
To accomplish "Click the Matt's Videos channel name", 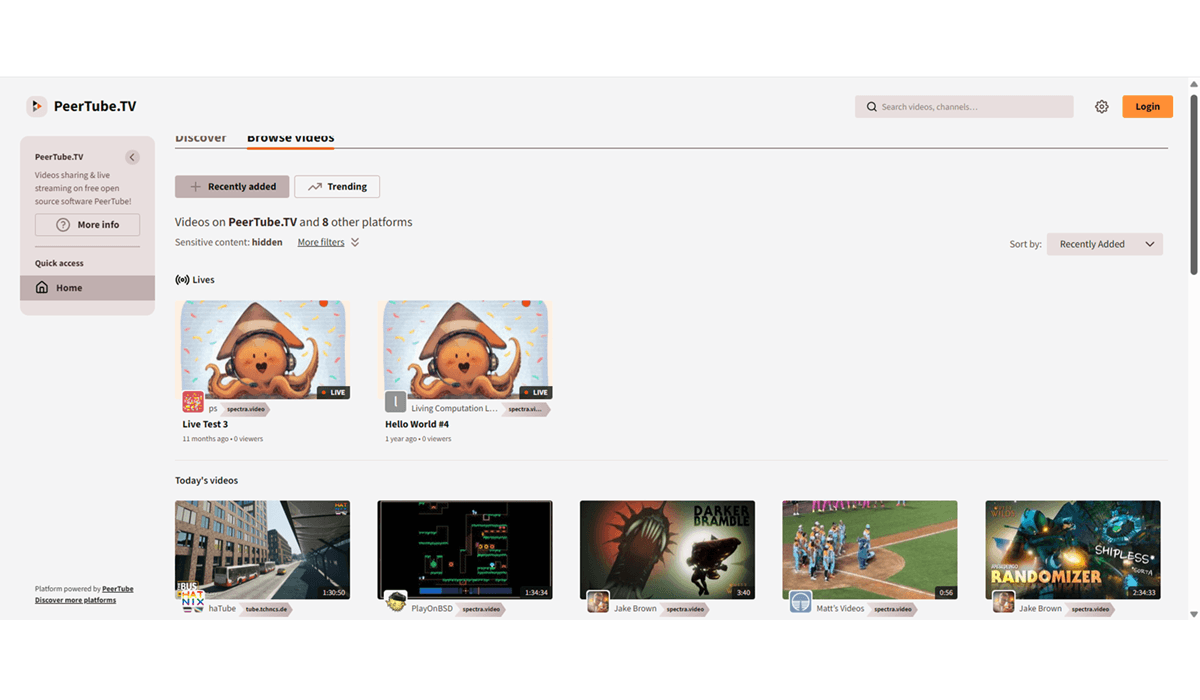I will click(x=839, y=608).
